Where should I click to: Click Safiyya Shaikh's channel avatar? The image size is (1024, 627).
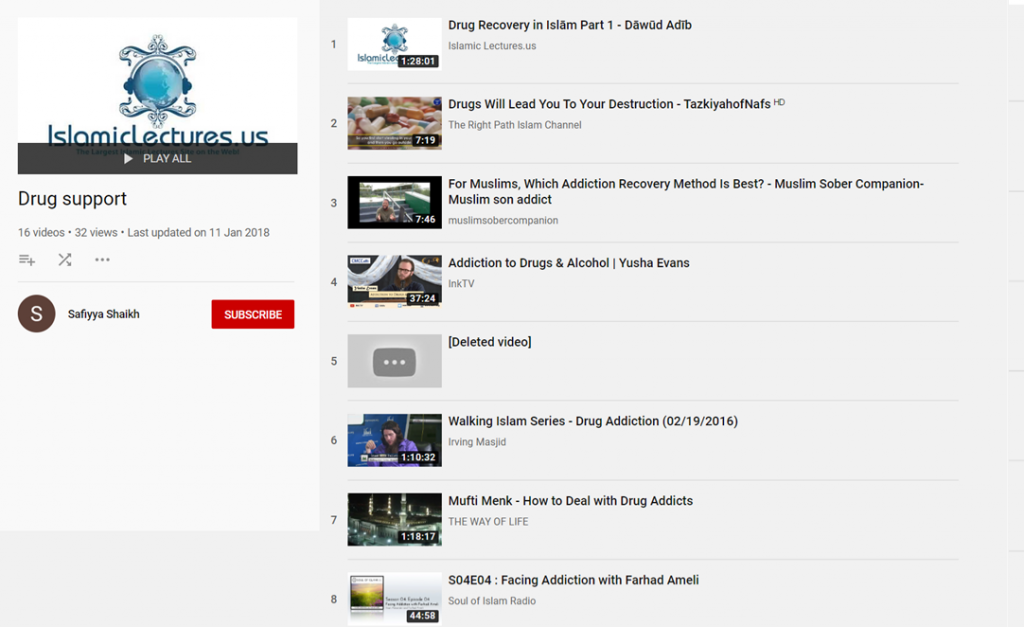pos(37,314)
